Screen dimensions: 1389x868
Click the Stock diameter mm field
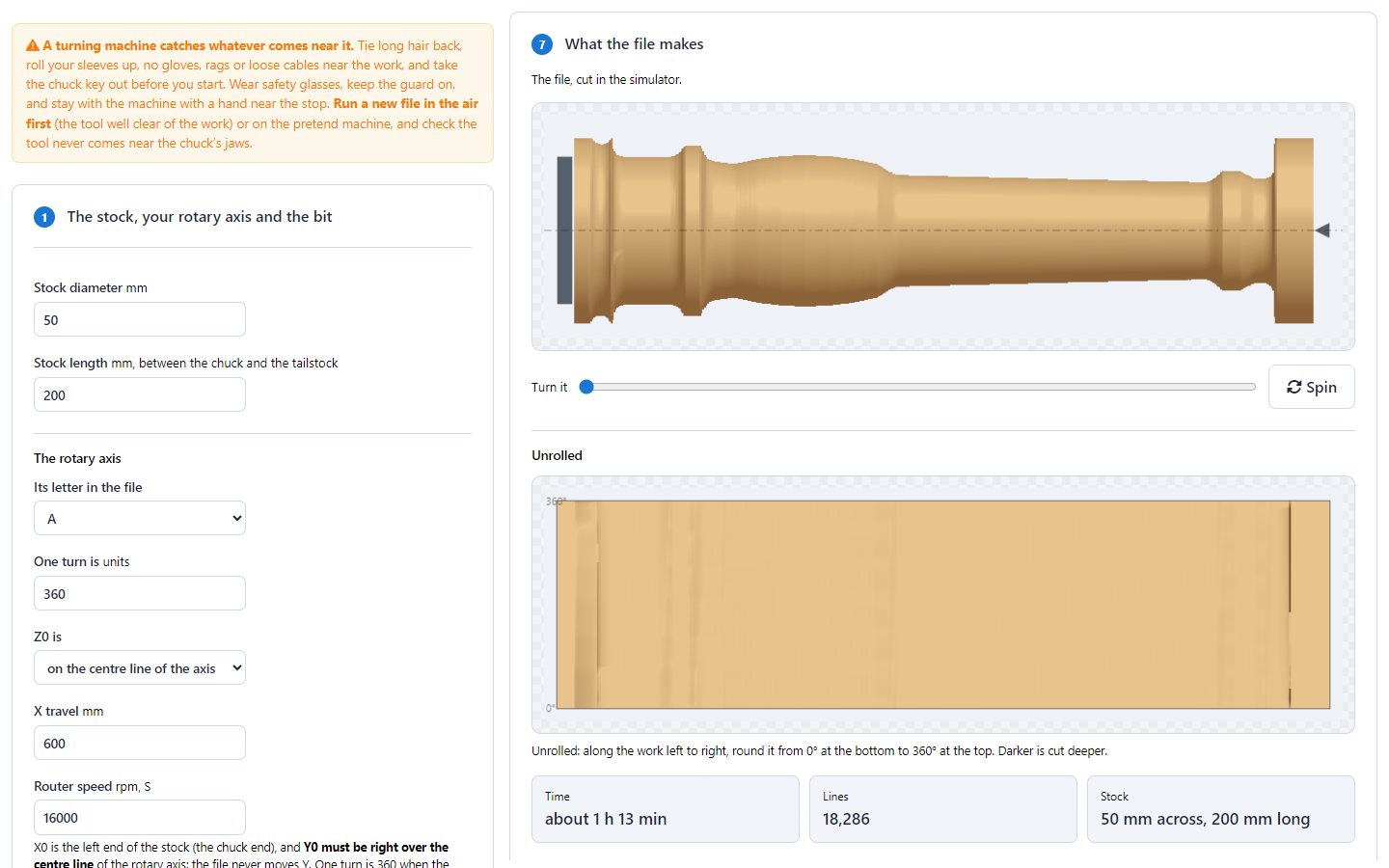[x=140, y=319]
